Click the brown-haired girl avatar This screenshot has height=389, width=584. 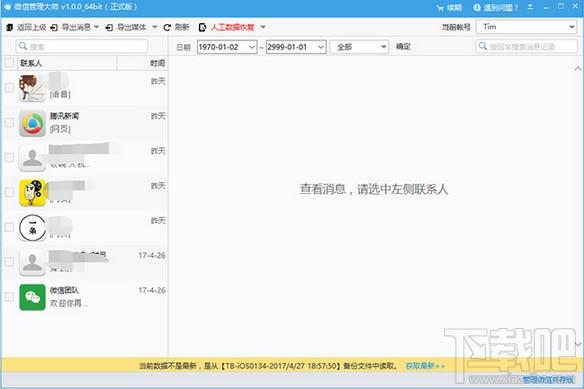pos(32,88)
